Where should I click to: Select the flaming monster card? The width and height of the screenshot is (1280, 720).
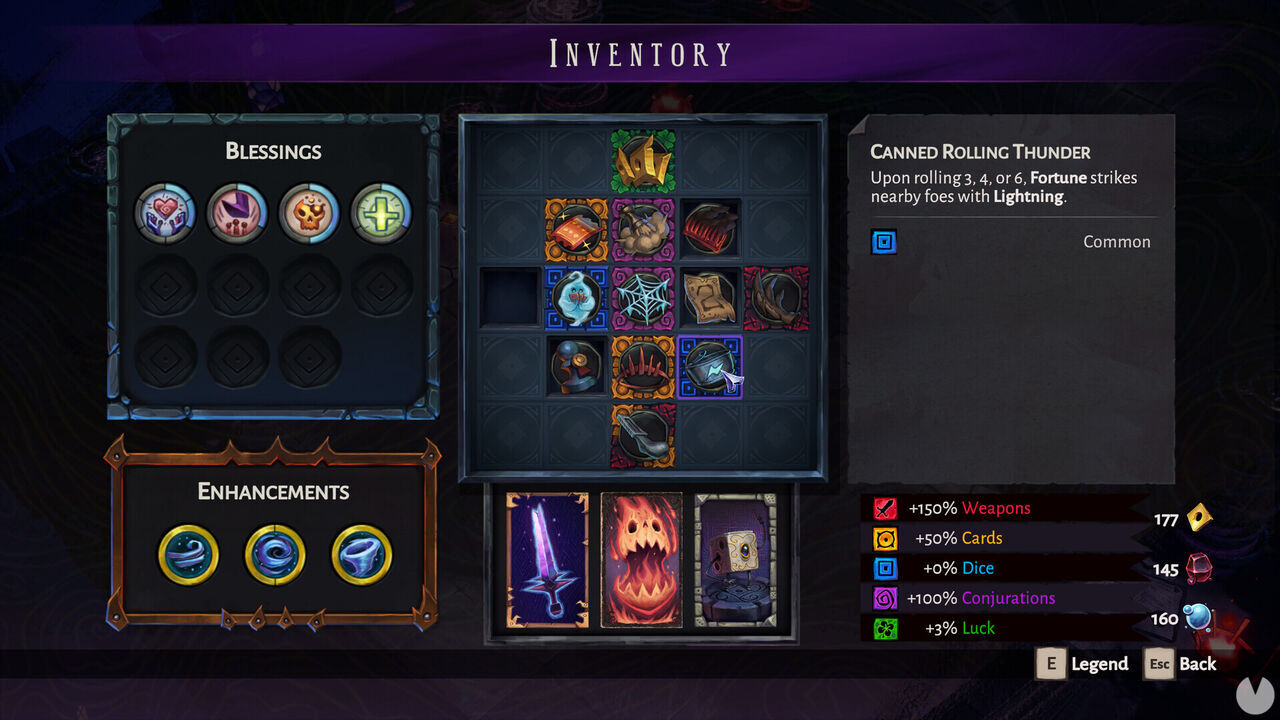[641, 560]
